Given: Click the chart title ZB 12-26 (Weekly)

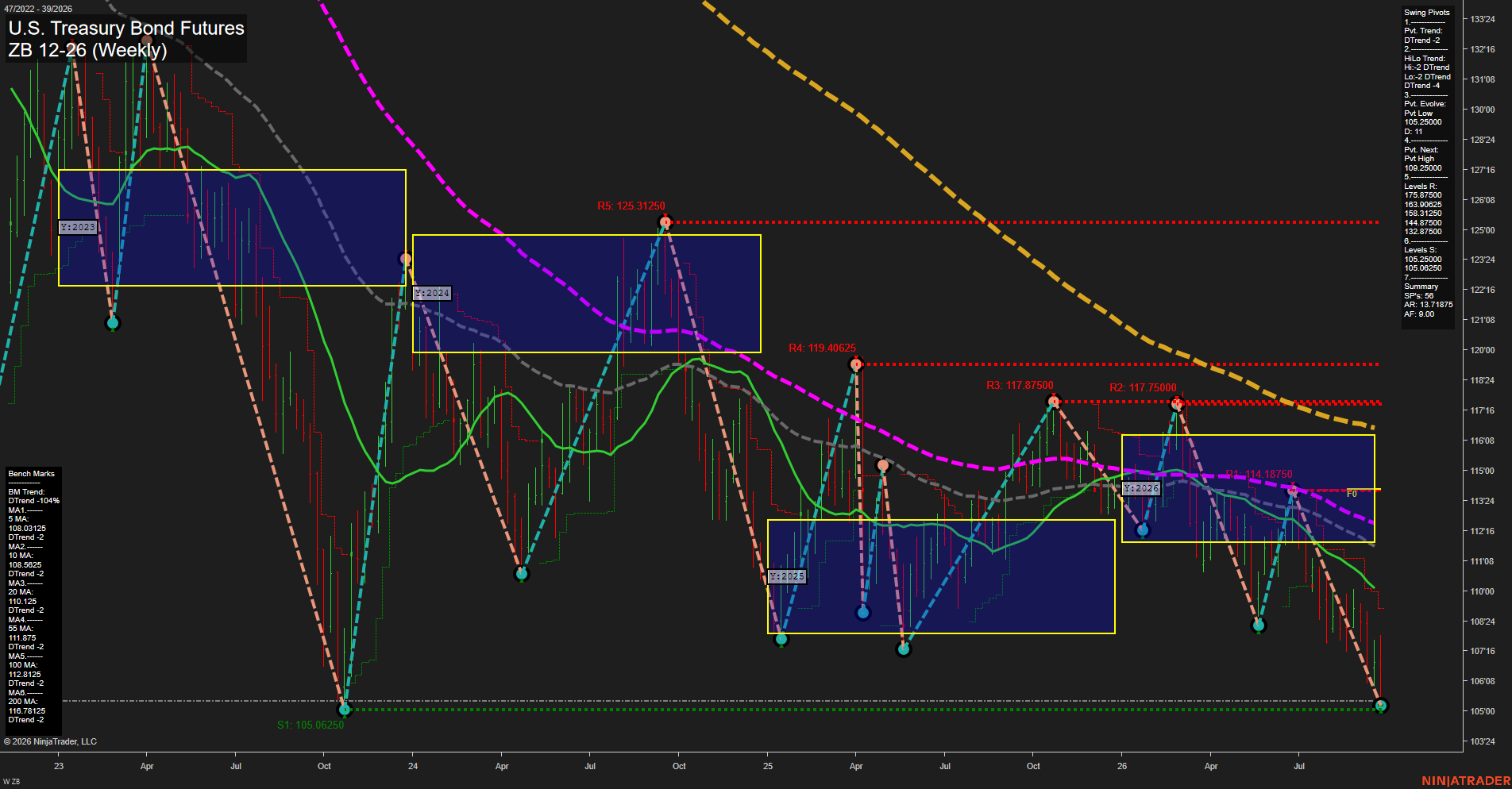Looking at the screenshot, I should (87, 50).
